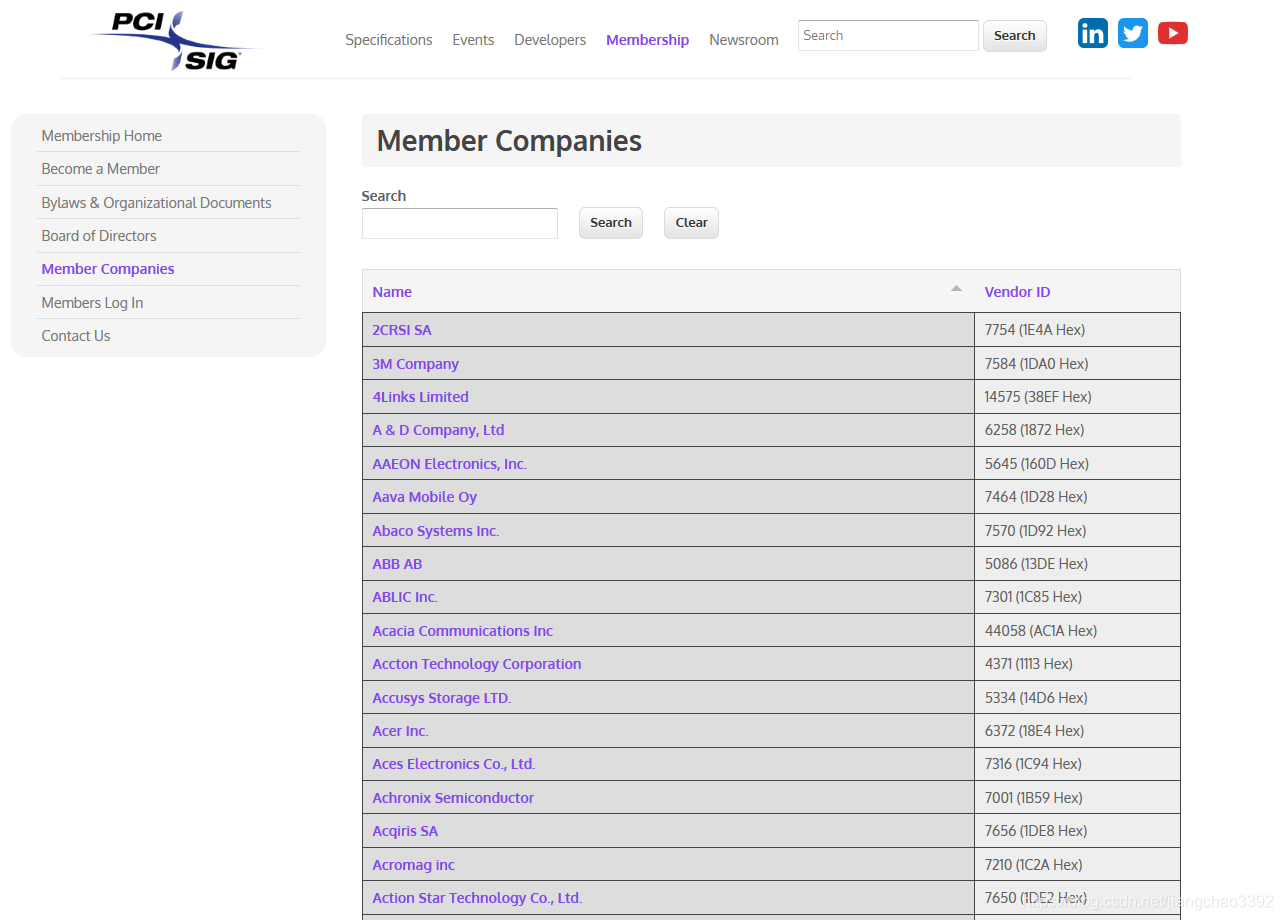Open 4Links Limited link

click(421, 397)
